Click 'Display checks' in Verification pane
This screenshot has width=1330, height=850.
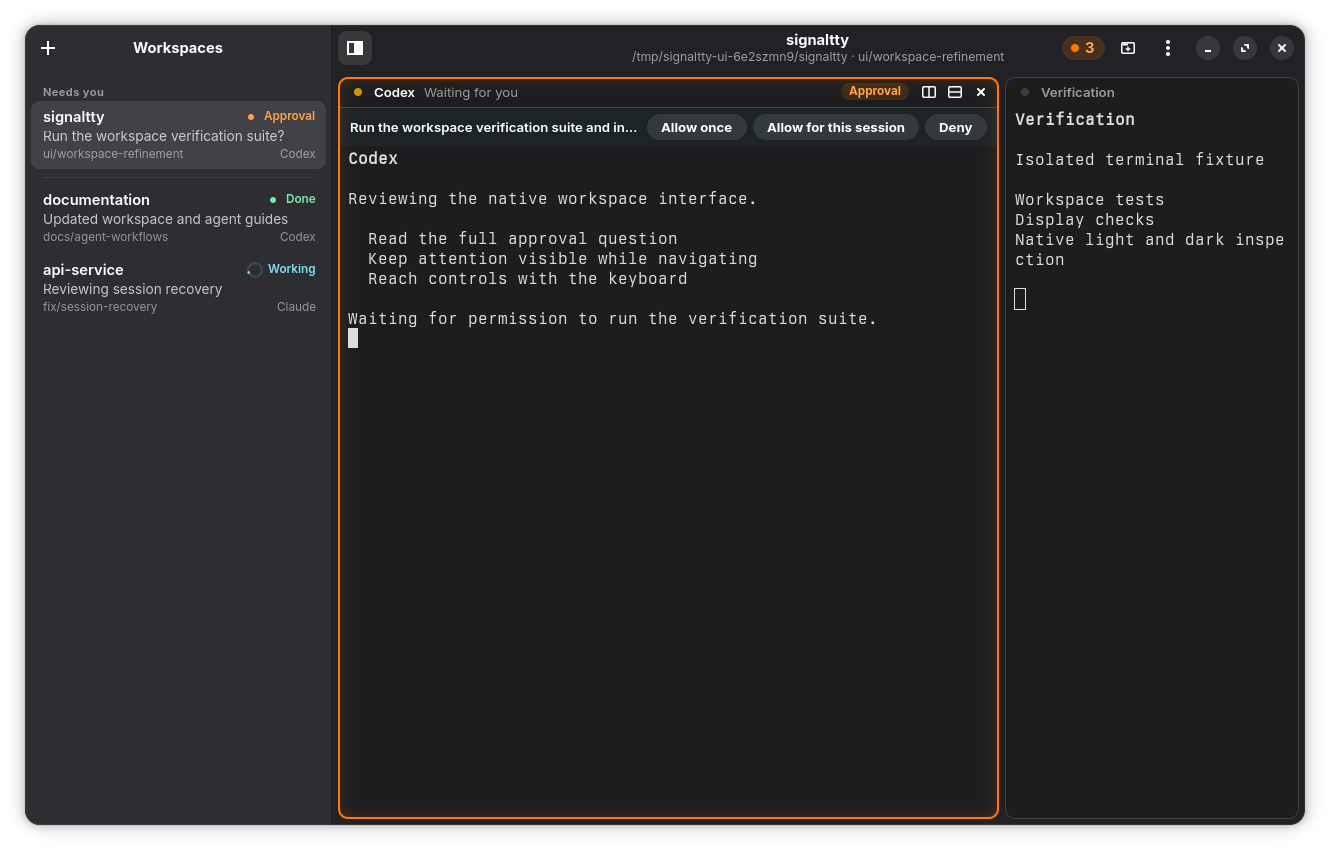pyautogui.click(x=1085, y=220)
